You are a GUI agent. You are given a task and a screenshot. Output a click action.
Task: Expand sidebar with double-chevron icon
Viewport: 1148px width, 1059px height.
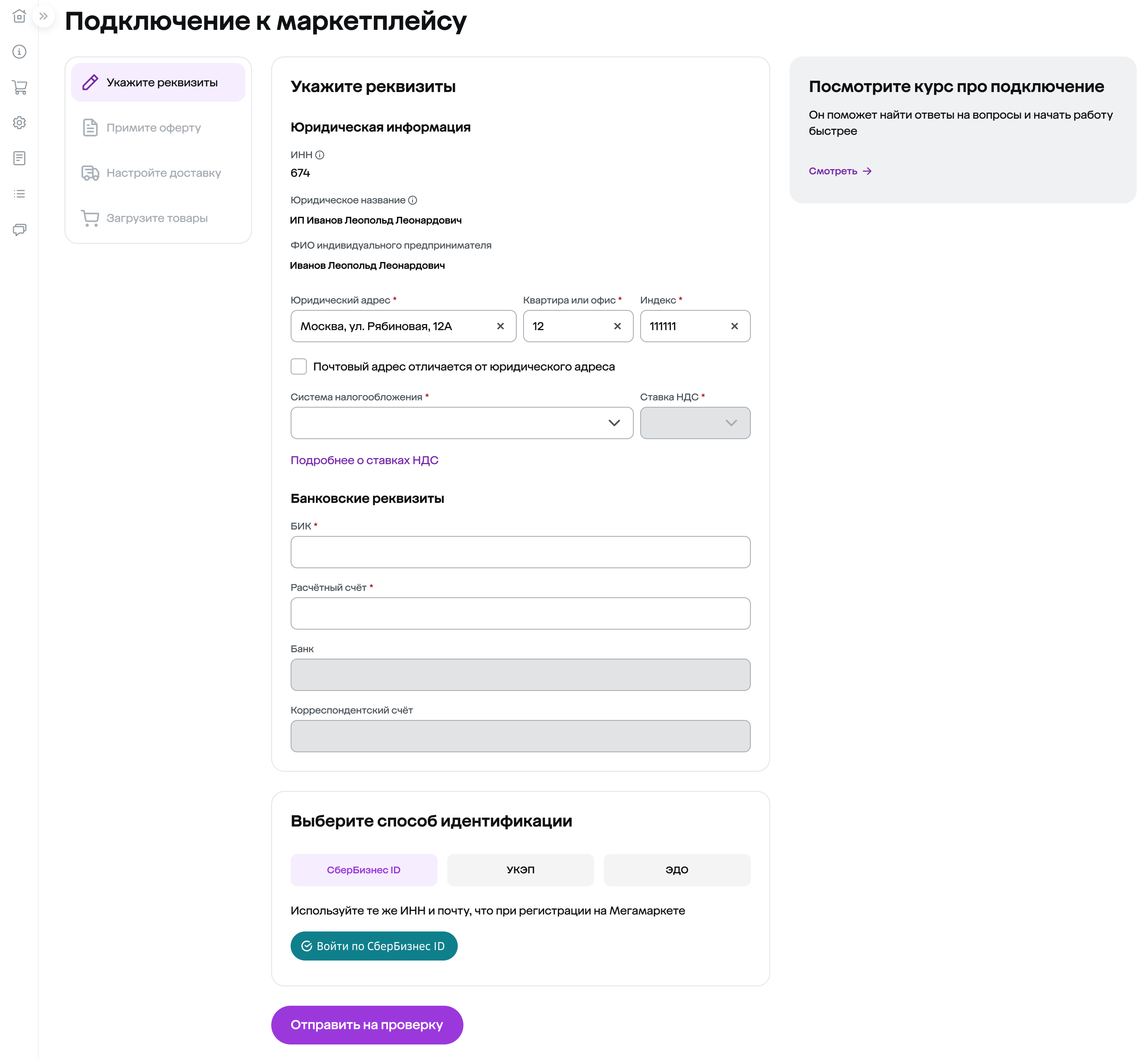pos(44,16)
